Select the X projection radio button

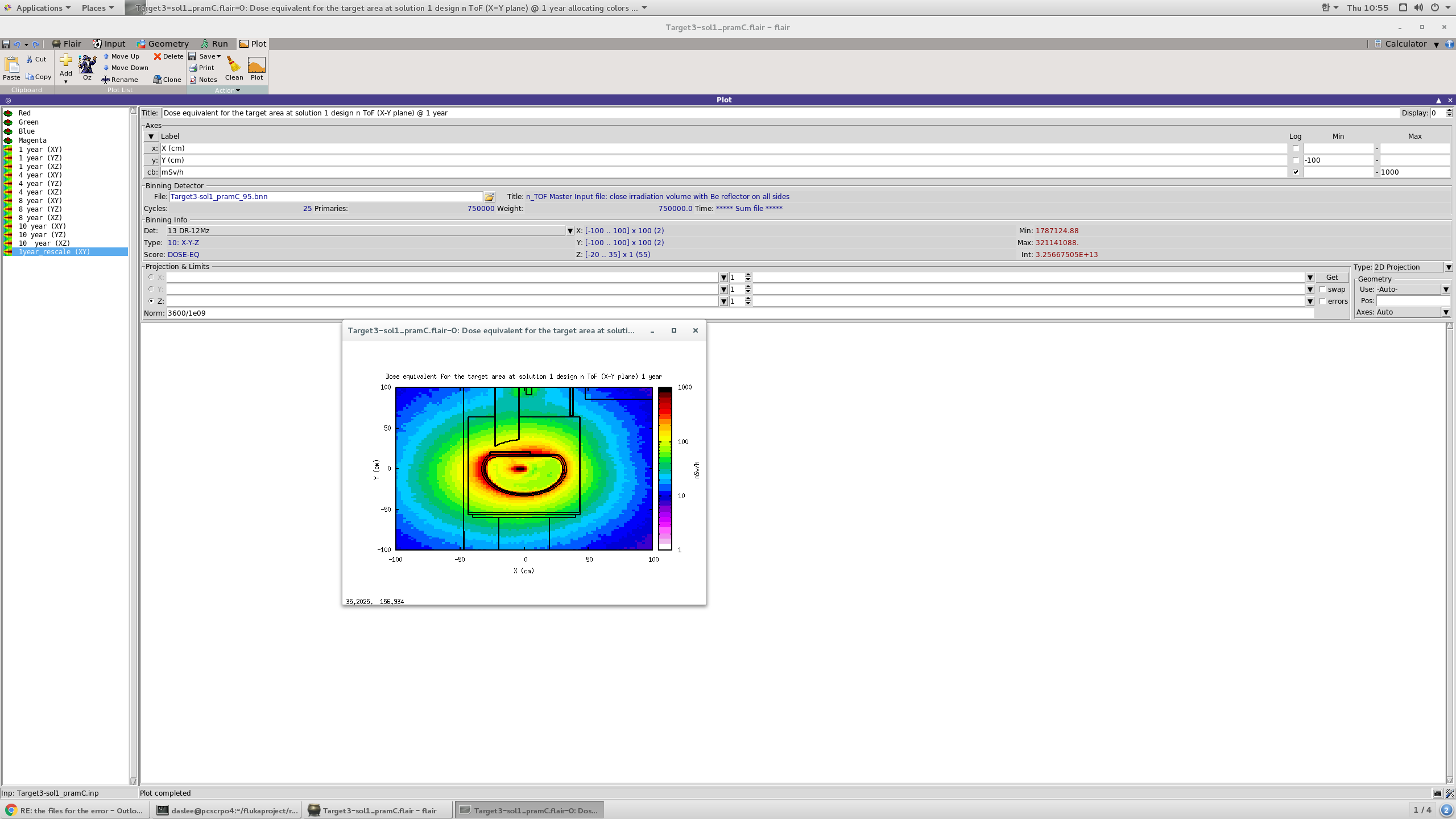[151, 278]
